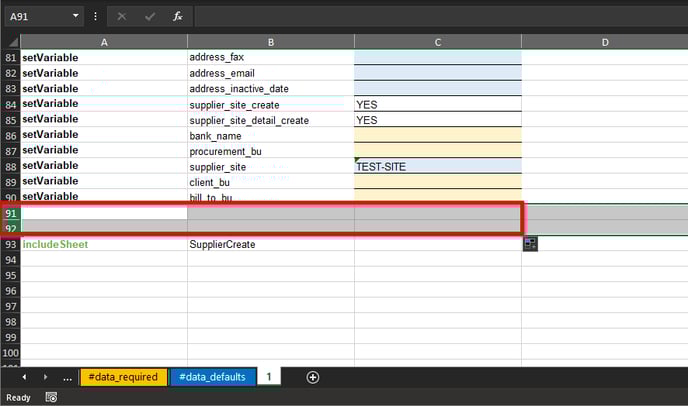This screenshot has height=406, width=688.
Task: Click the Enter checkmark formula icon
Action: coord(150,17)
